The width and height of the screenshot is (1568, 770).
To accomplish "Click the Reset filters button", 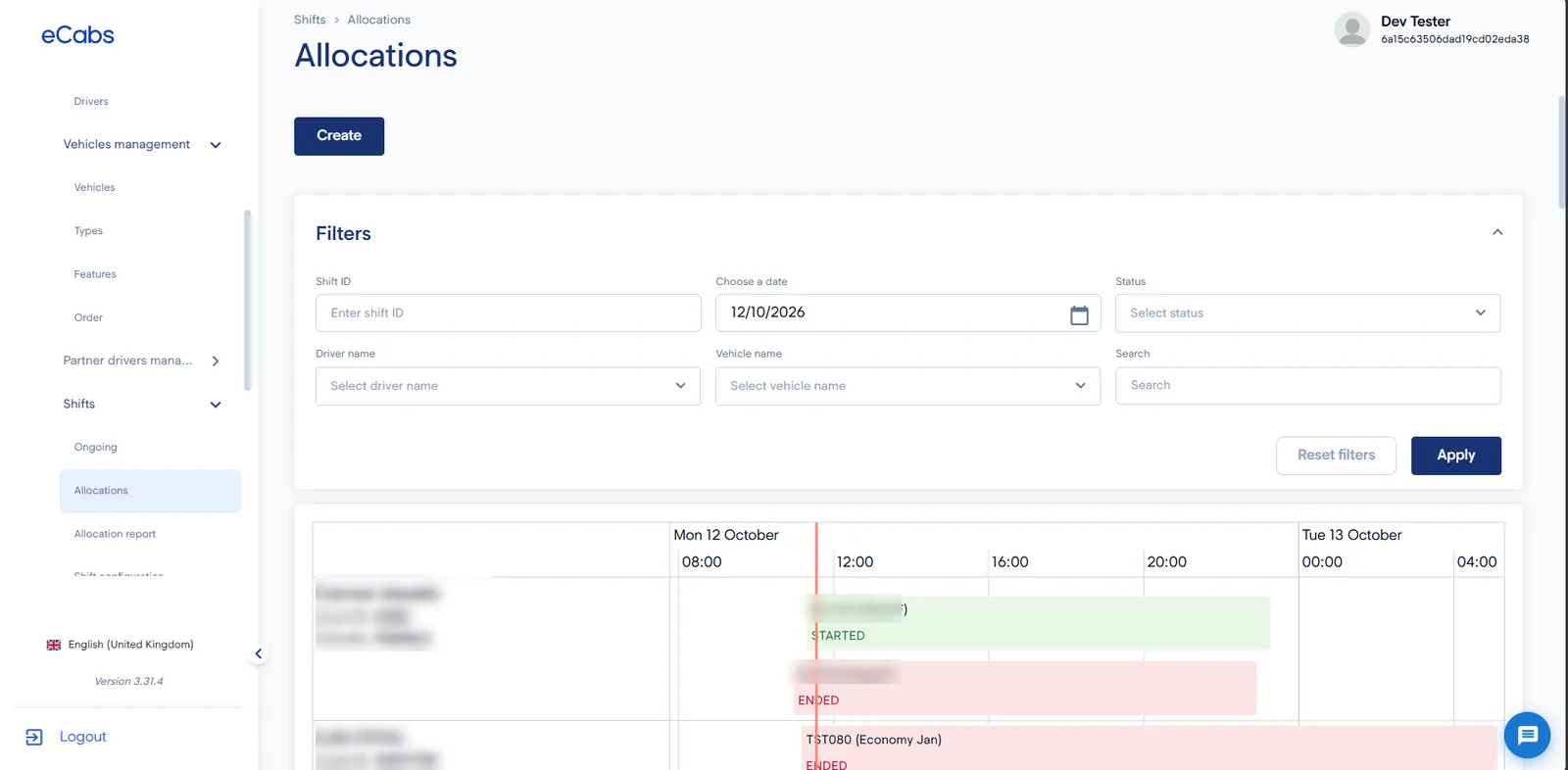I will (1336, 456).
